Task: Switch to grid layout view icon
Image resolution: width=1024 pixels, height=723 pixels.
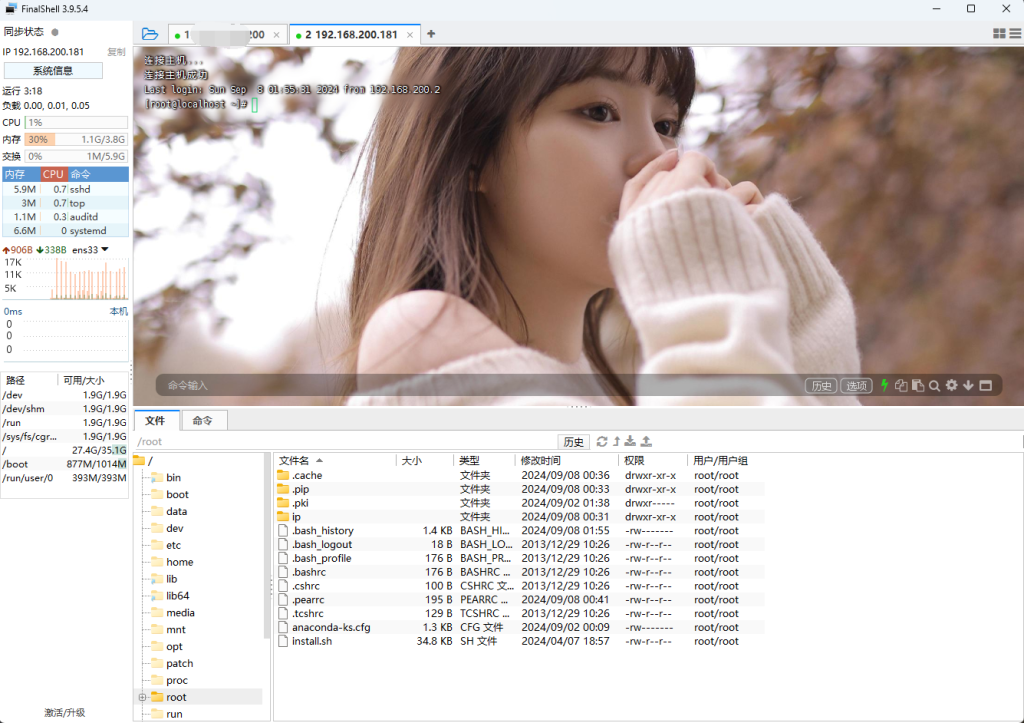Action: [x=999, y=33]
